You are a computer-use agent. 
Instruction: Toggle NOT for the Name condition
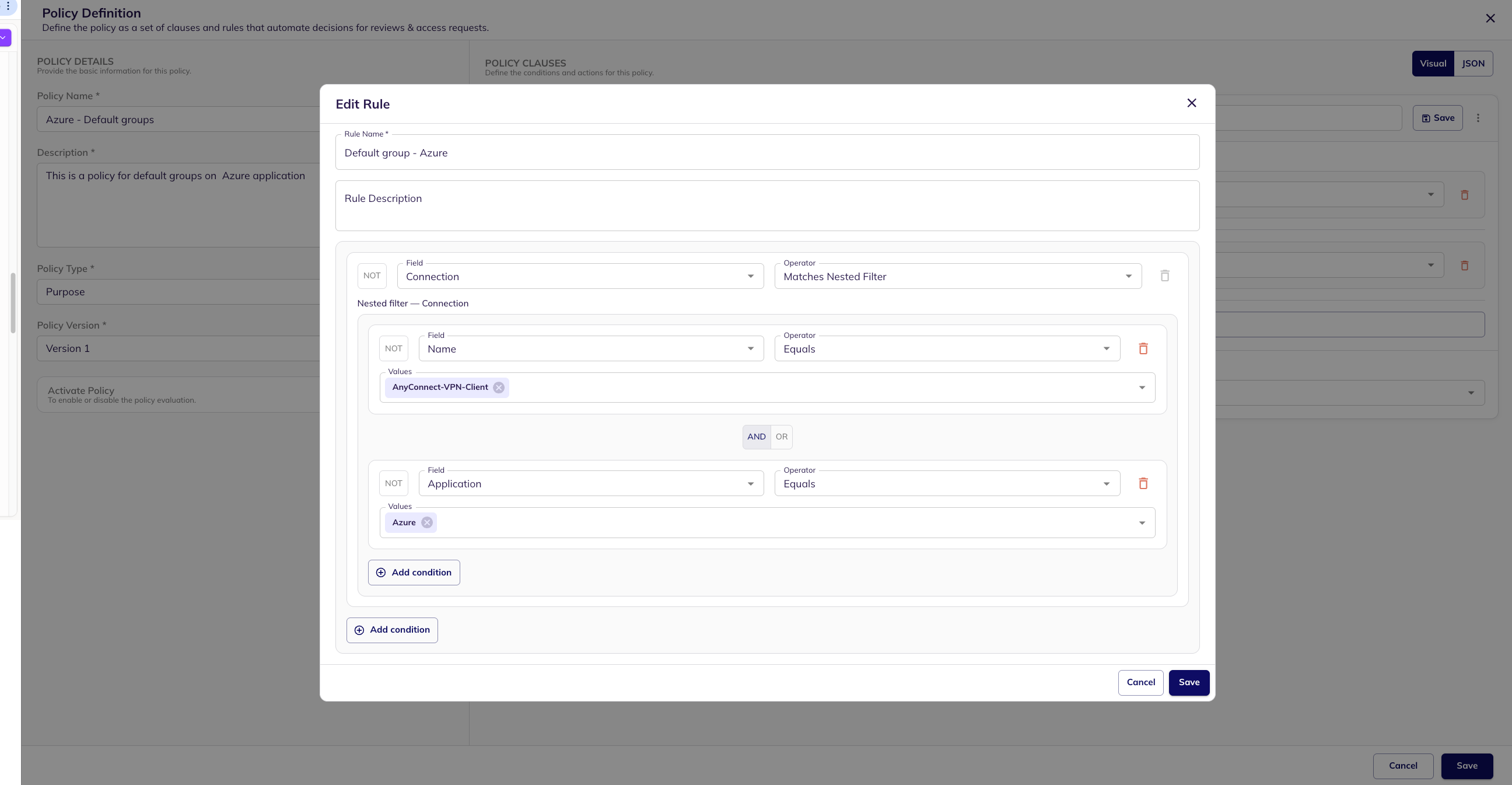(x=393, y=349)
